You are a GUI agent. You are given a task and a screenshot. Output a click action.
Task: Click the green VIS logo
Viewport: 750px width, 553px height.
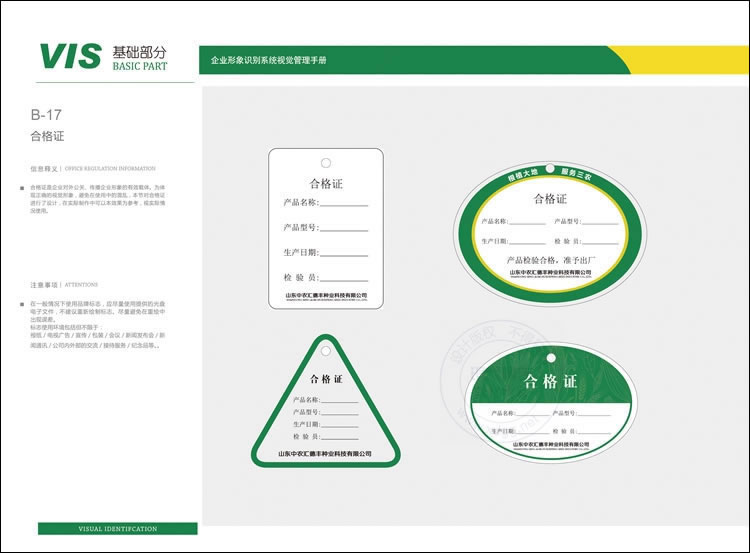[69, 57]
